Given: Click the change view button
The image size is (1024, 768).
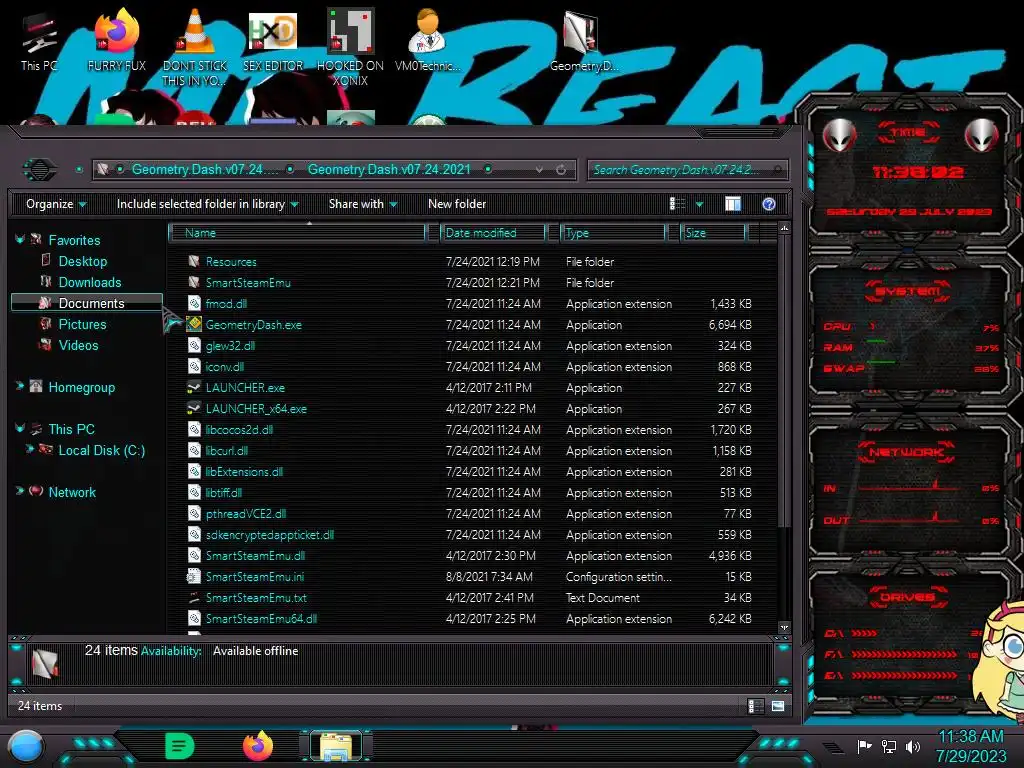Looking at the screenshot, I should pyautogui.click(x=677, y=204).
